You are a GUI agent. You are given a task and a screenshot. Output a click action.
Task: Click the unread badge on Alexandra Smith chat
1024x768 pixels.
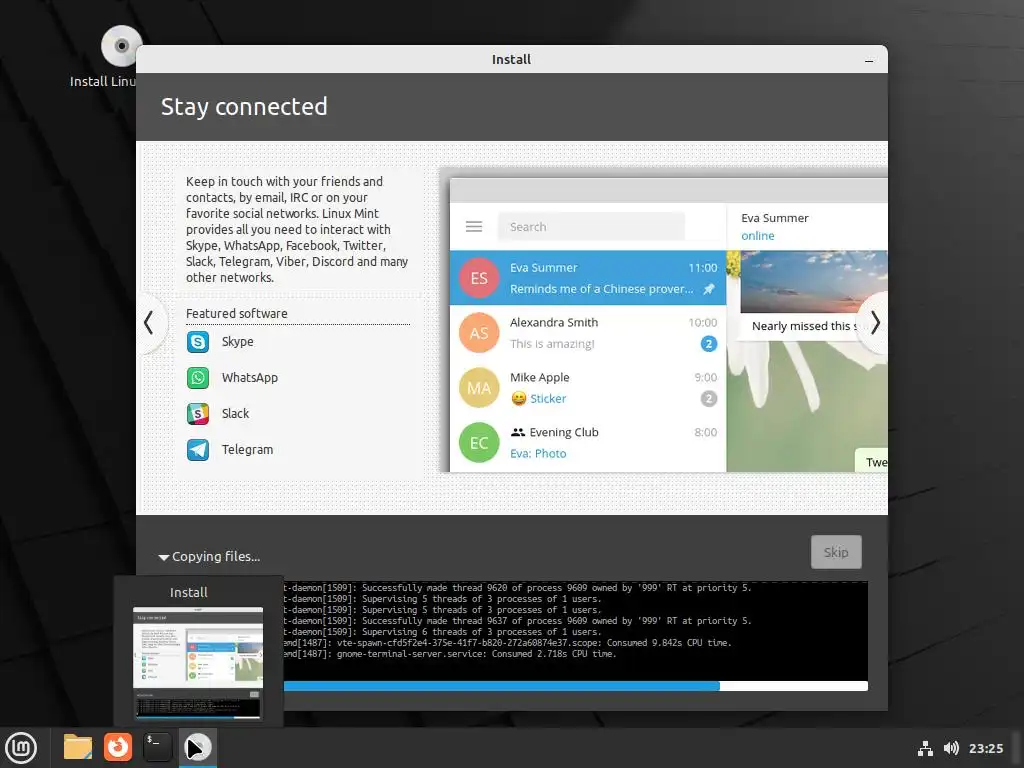click(x=709, y=344)
